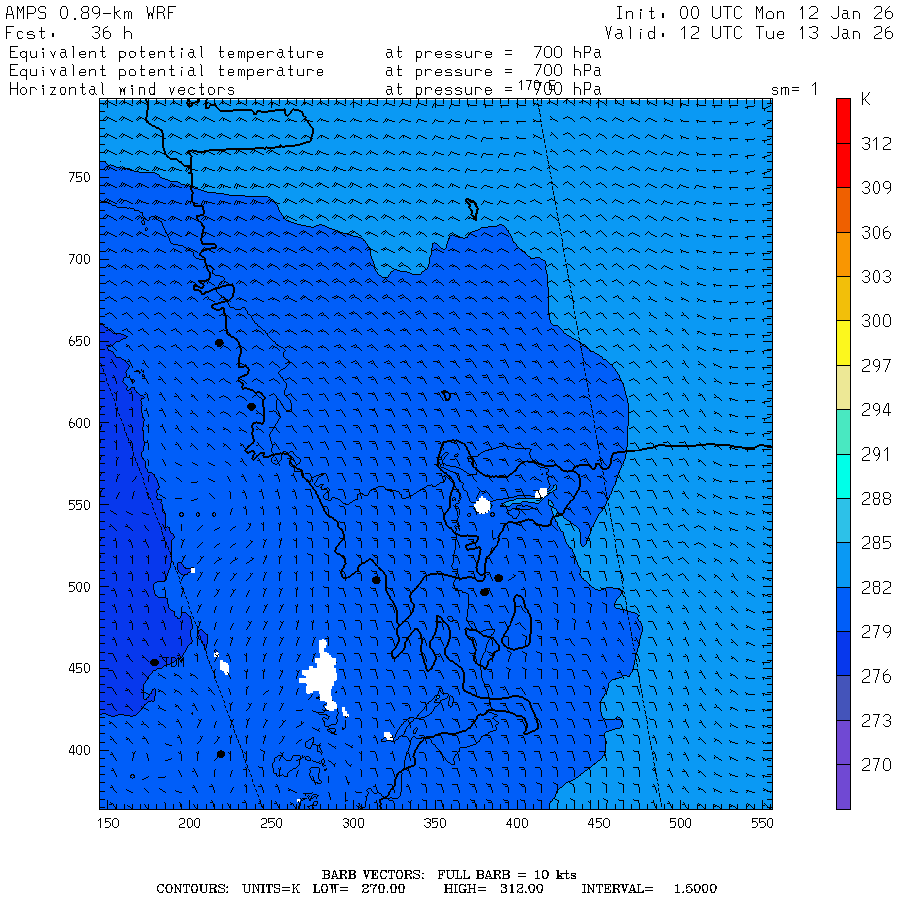
Task: Select the color bar segment between 285 and 282
Action: click(x=843, y=565)
